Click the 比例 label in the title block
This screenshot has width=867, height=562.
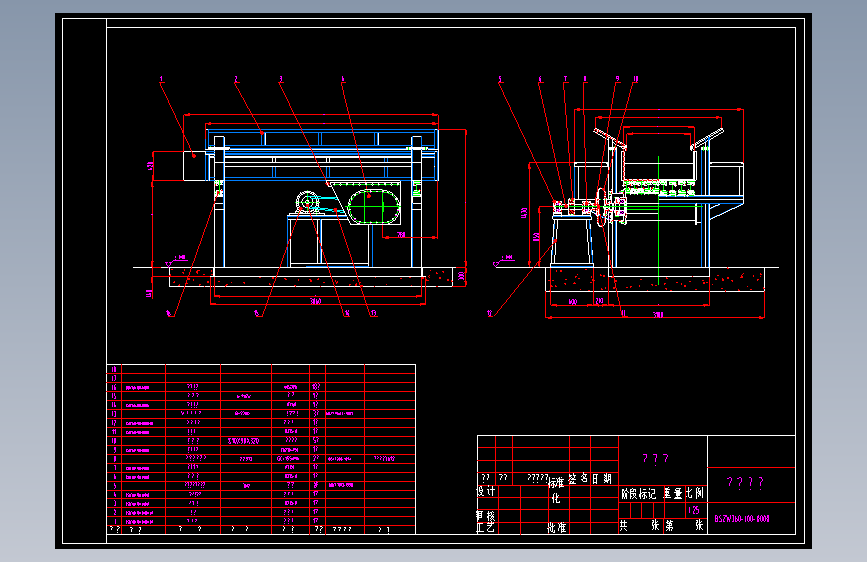(695, 493)
